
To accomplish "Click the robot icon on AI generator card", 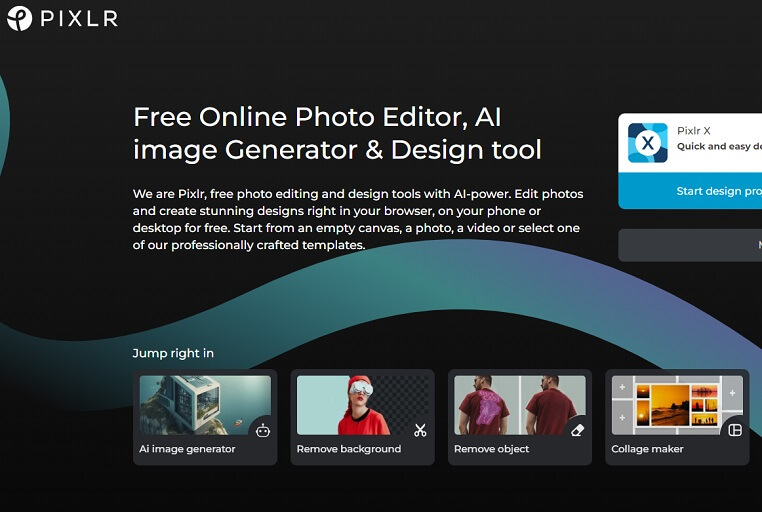I will click(x=263, y=430).
